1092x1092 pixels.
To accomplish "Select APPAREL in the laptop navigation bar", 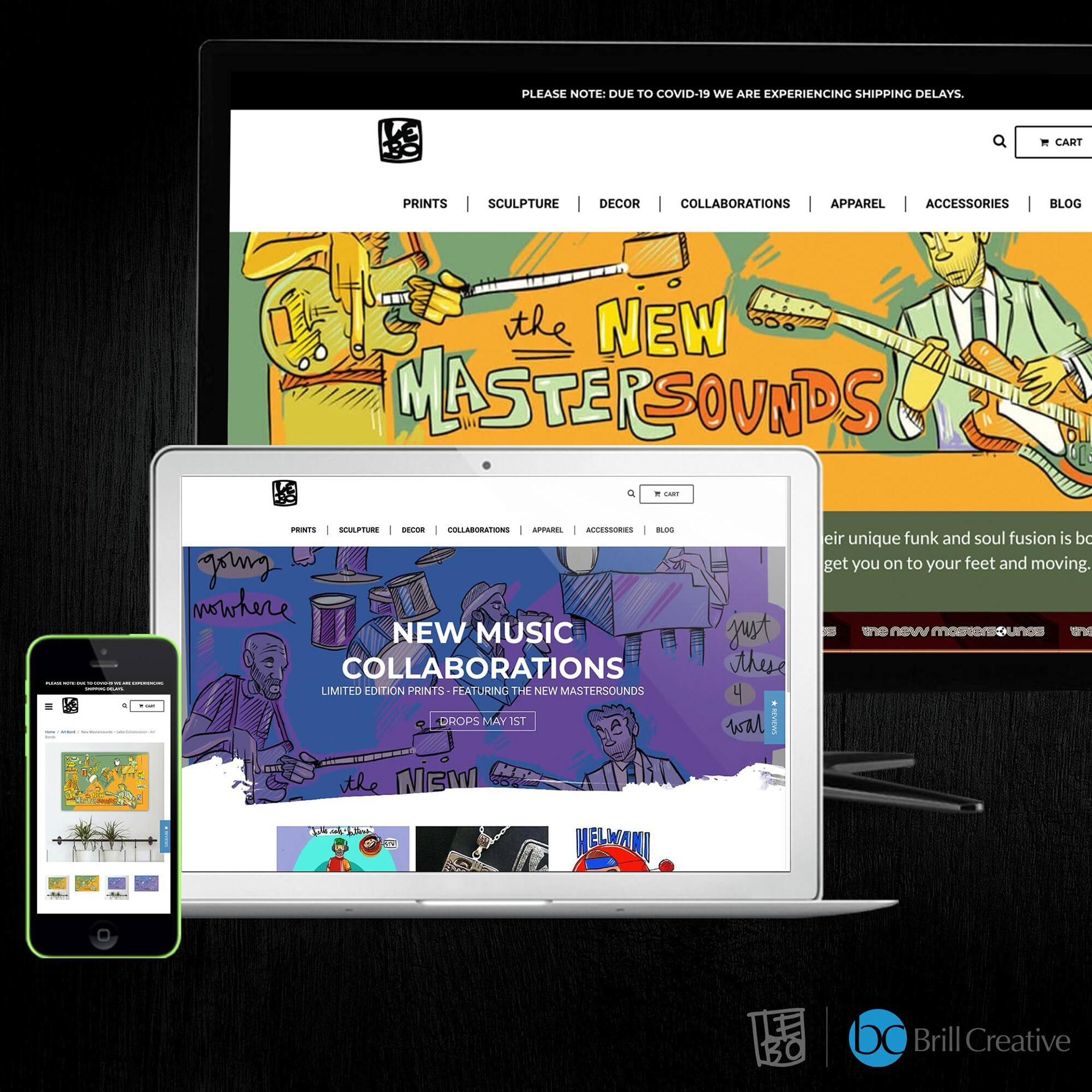I will [x=547, y=530].
